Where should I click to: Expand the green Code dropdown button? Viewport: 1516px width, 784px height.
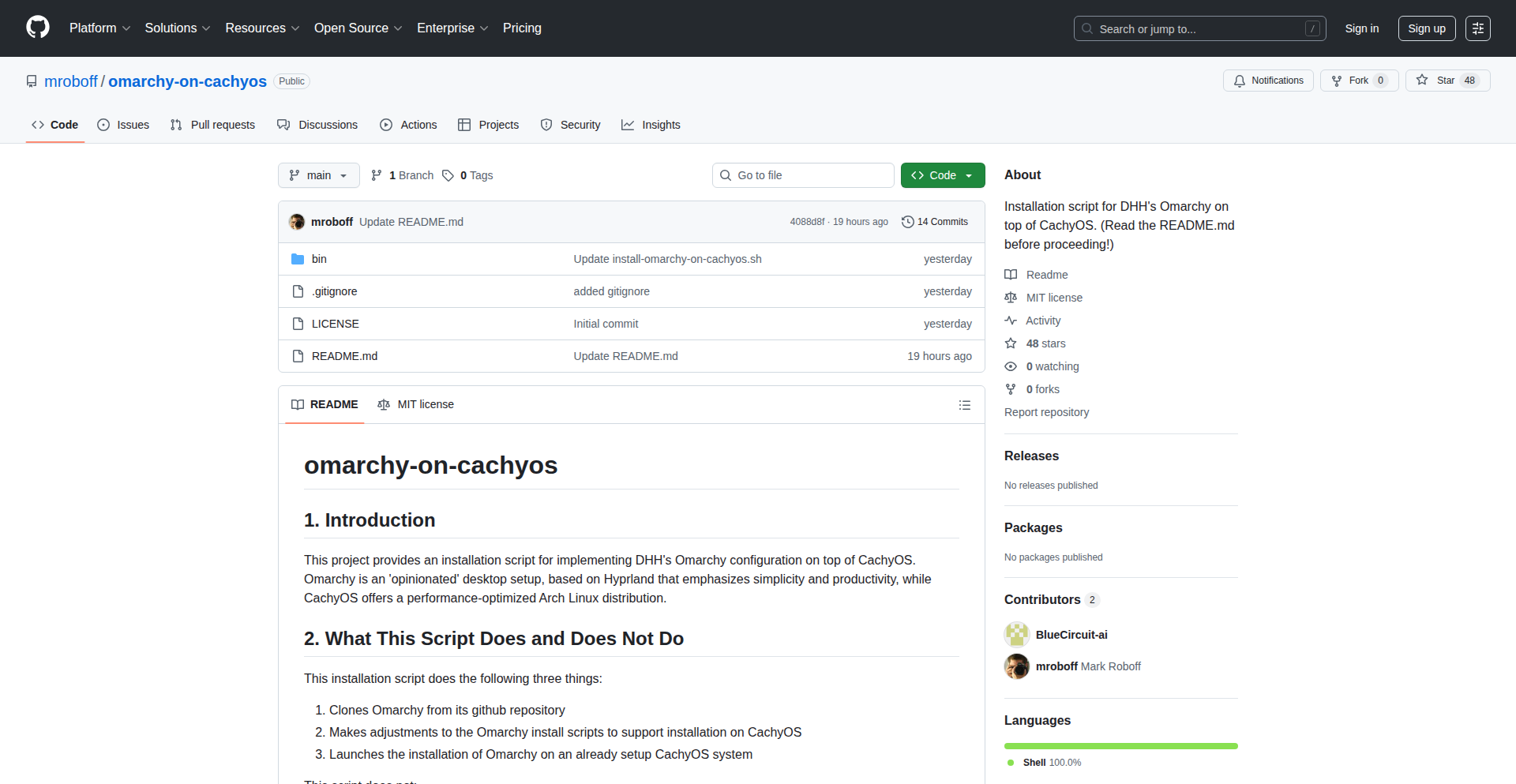tap(942, 175)
